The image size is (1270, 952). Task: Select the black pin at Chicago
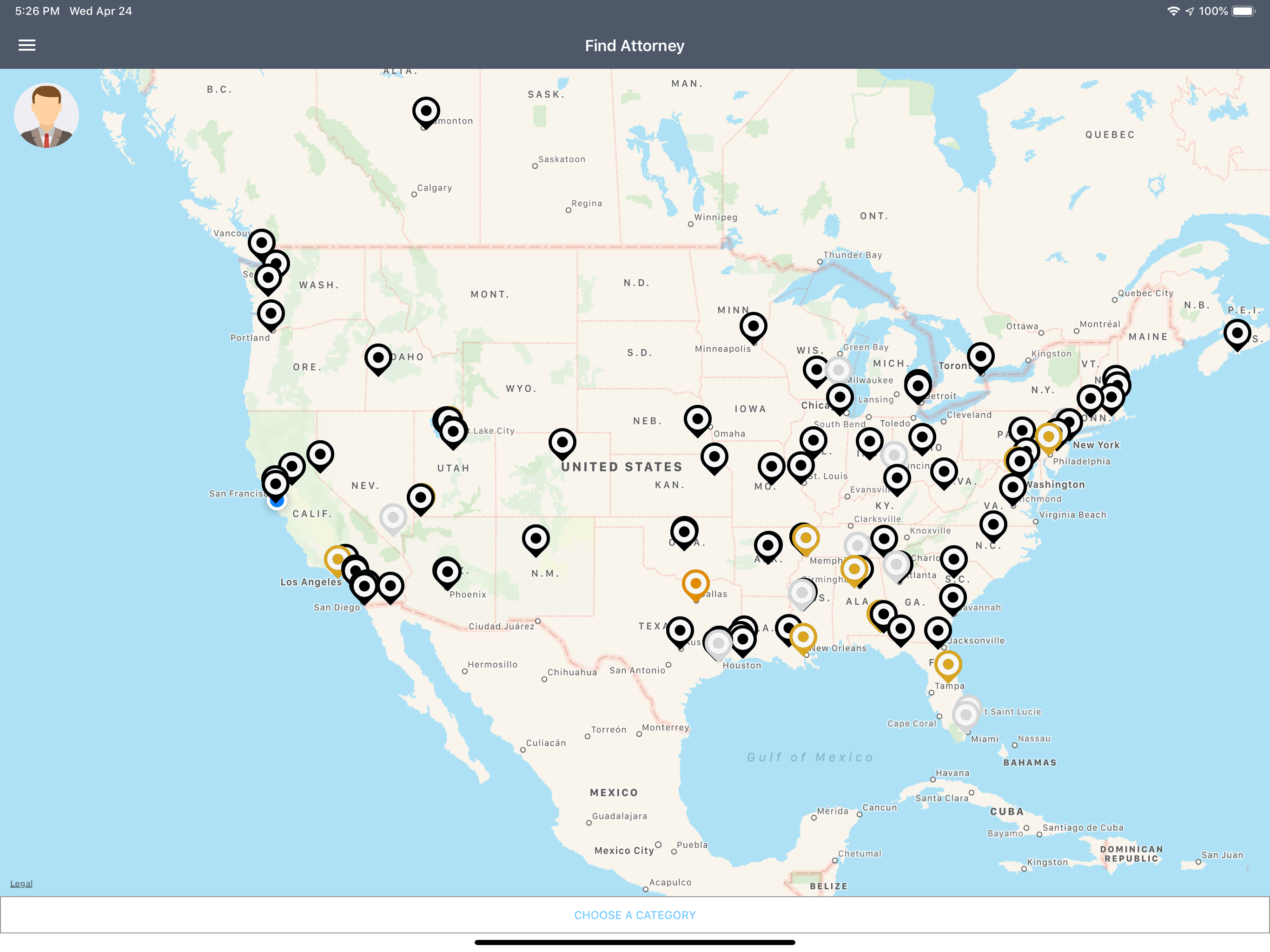click(840, 398)
